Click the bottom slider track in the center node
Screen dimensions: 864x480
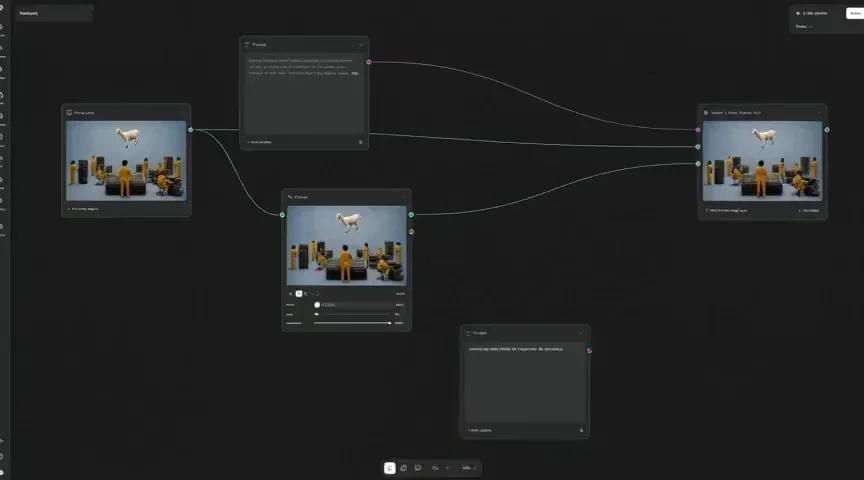click(353, 323)
